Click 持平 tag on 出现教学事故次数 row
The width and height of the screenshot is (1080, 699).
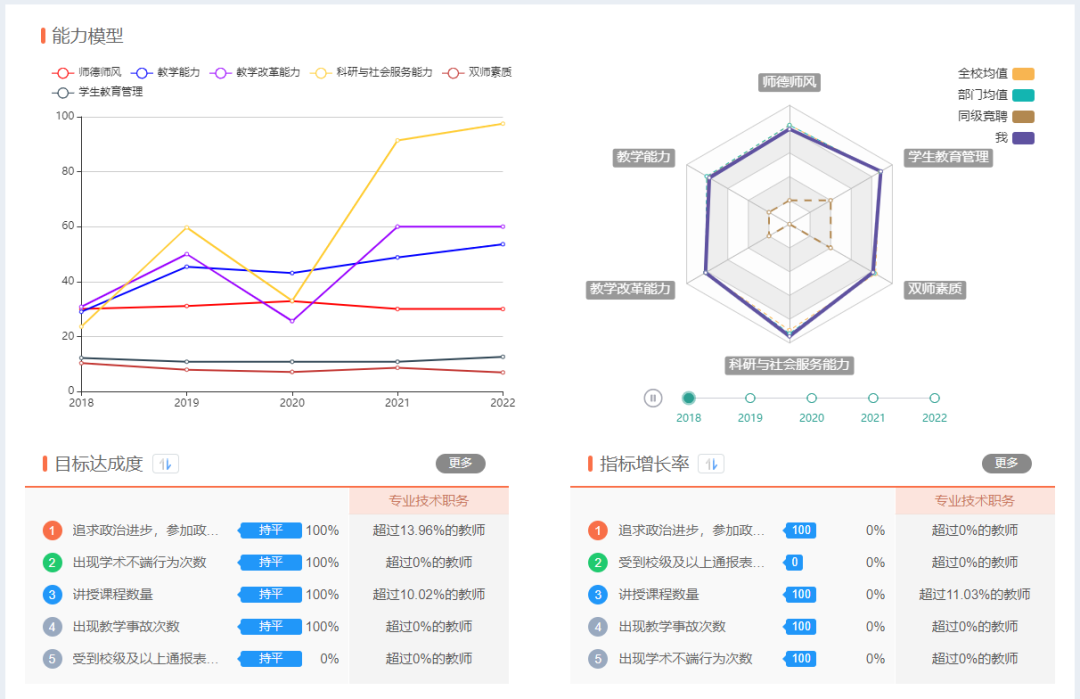tap(271, 627)
